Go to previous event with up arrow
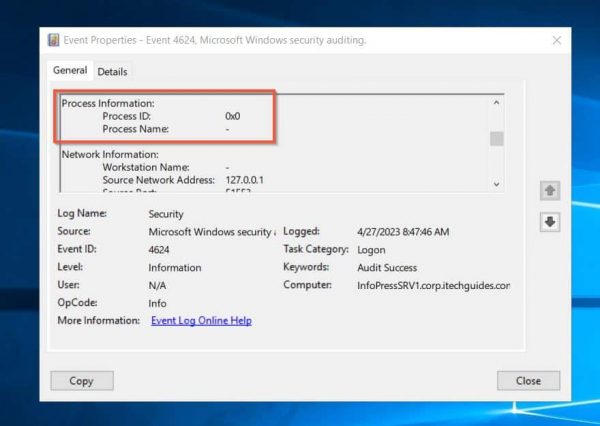Viewport: 600px width, 426px height. 550,191
